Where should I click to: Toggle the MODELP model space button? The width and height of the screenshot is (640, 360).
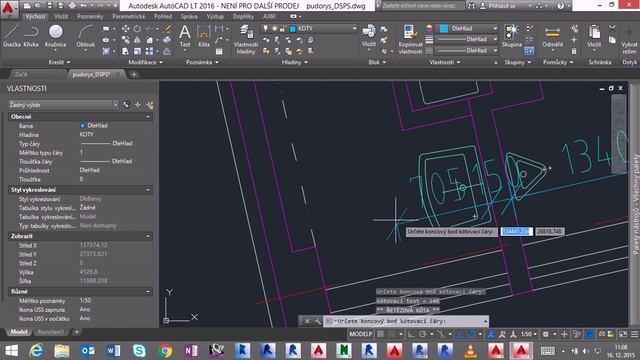click(360, 334)
